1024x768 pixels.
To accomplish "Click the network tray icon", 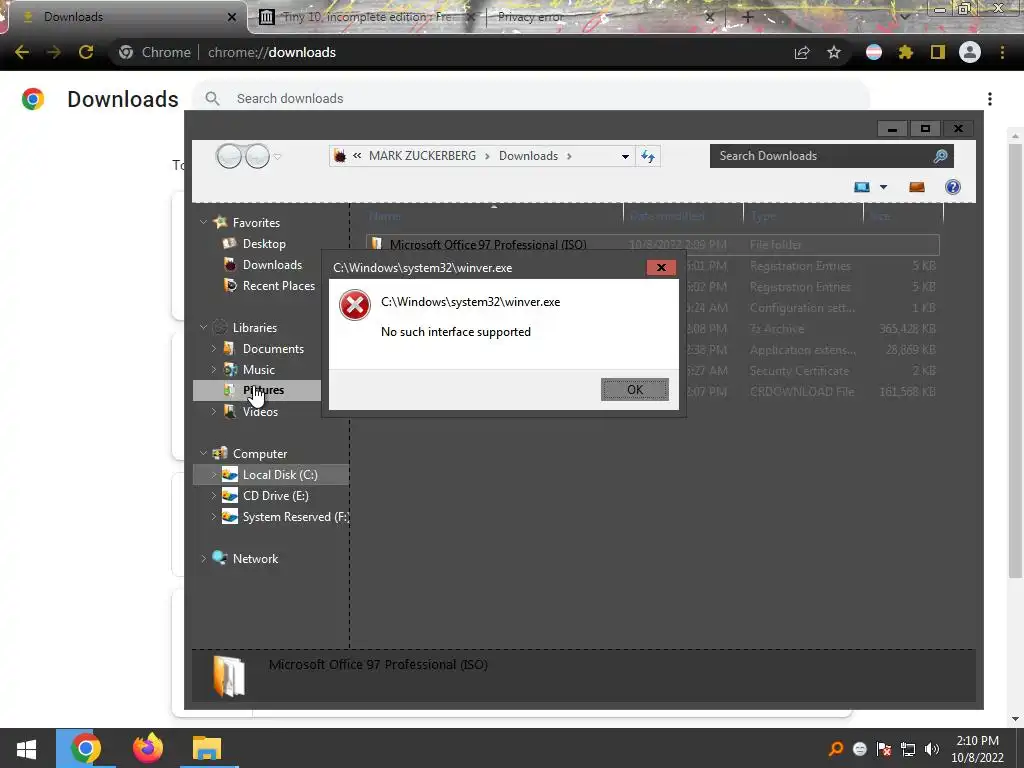I will 908,749.
